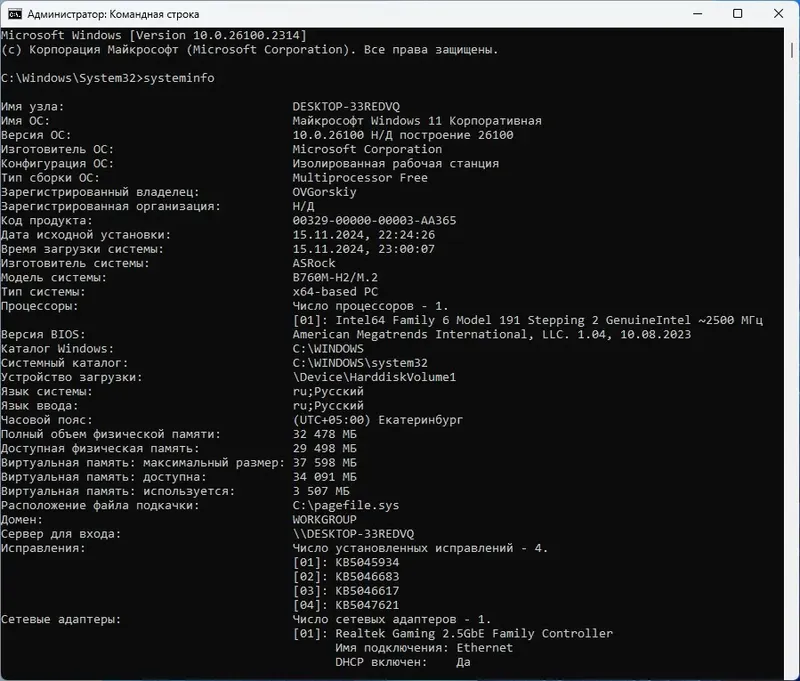Click the 'C:\Windows\System32>' prompt
Image resolution: width=800 pixels, height=681 pixels.
click(x=72, y=78)
